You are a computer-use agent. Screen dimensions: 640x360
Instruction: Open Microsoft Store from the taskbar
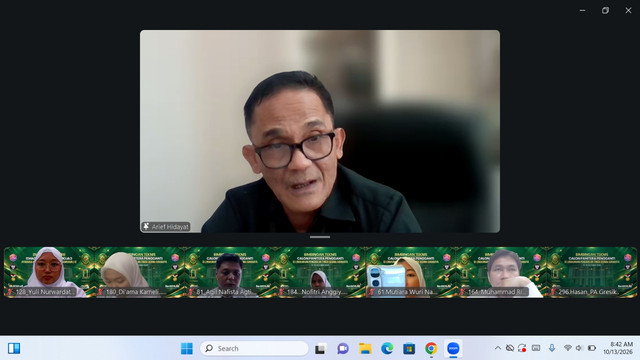point(409,349)
